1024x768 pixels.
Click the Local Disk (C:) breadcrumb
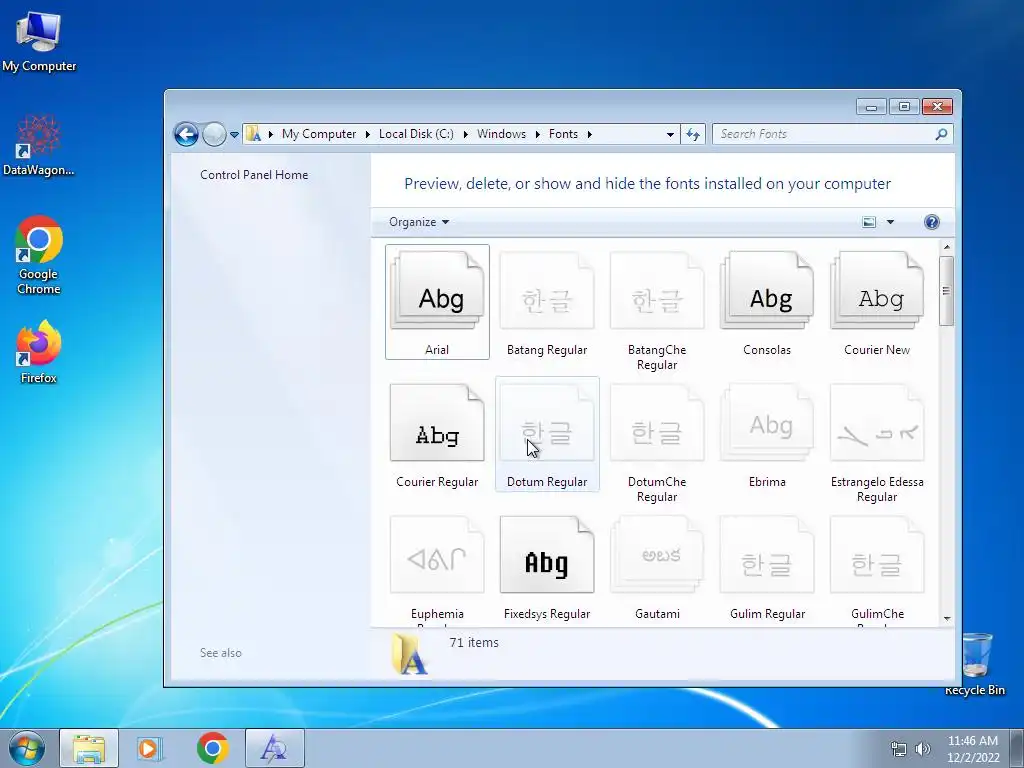[416, 134]
